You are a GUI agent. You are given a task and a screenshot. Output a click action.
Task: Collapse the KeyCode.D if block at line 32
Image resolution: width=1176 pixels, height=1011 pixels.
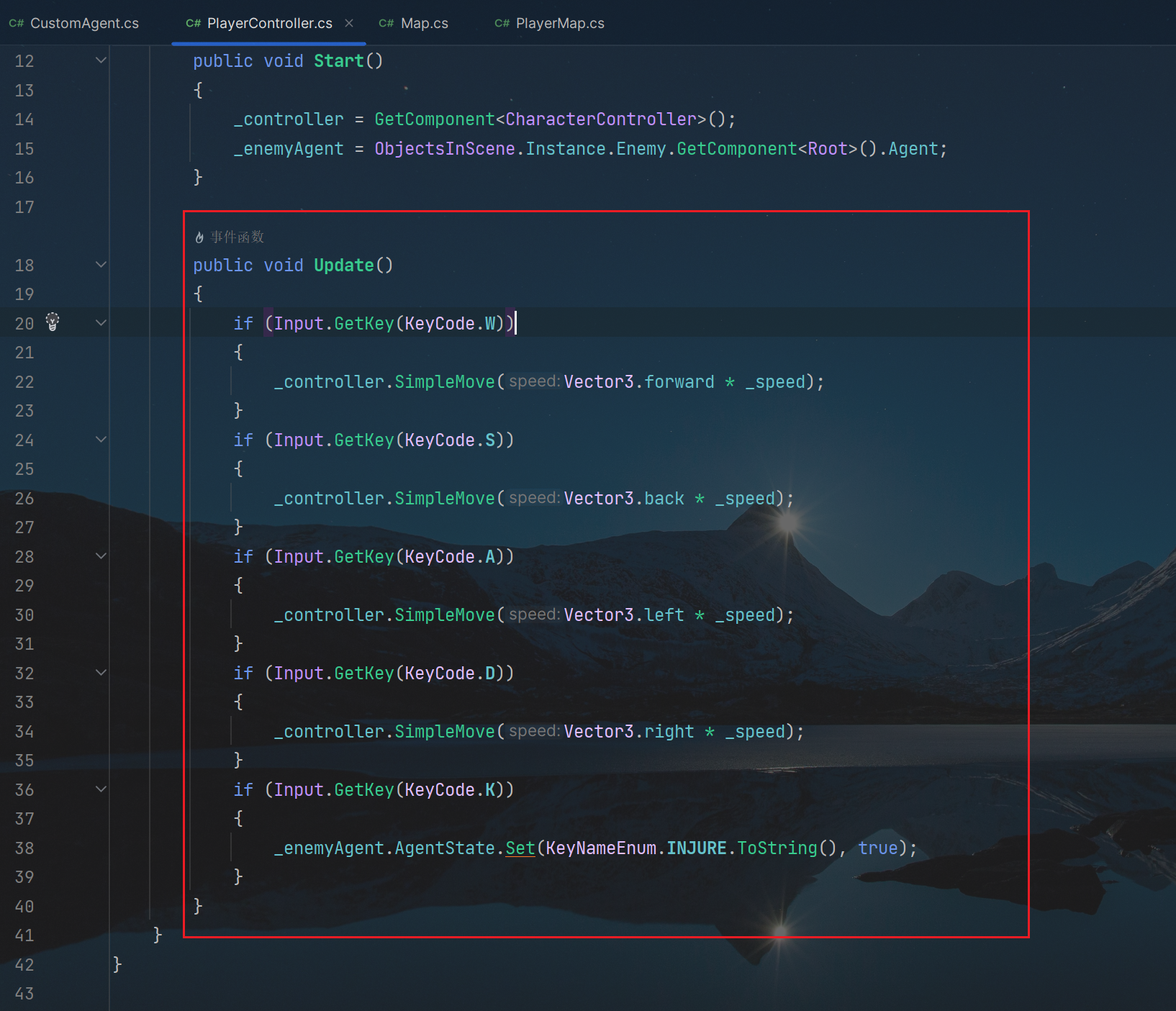coord(101,673)
